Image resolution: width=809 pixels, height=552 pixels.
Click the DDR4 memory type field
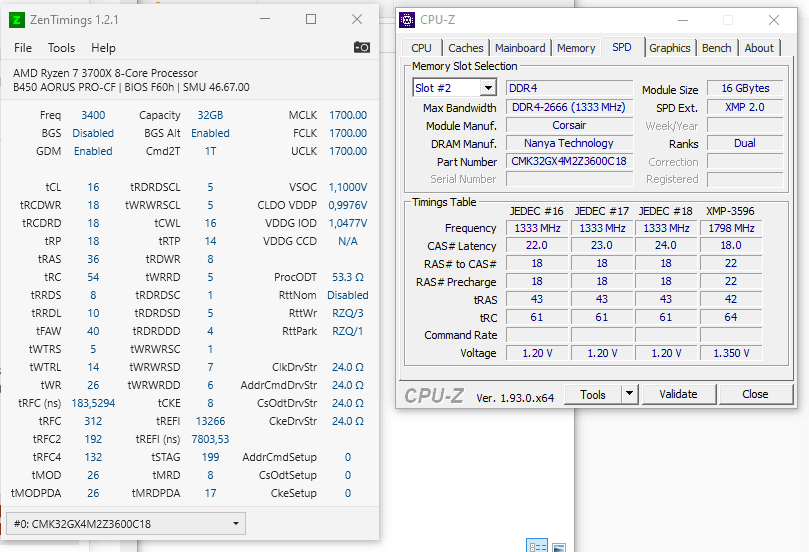coord(569,88)
